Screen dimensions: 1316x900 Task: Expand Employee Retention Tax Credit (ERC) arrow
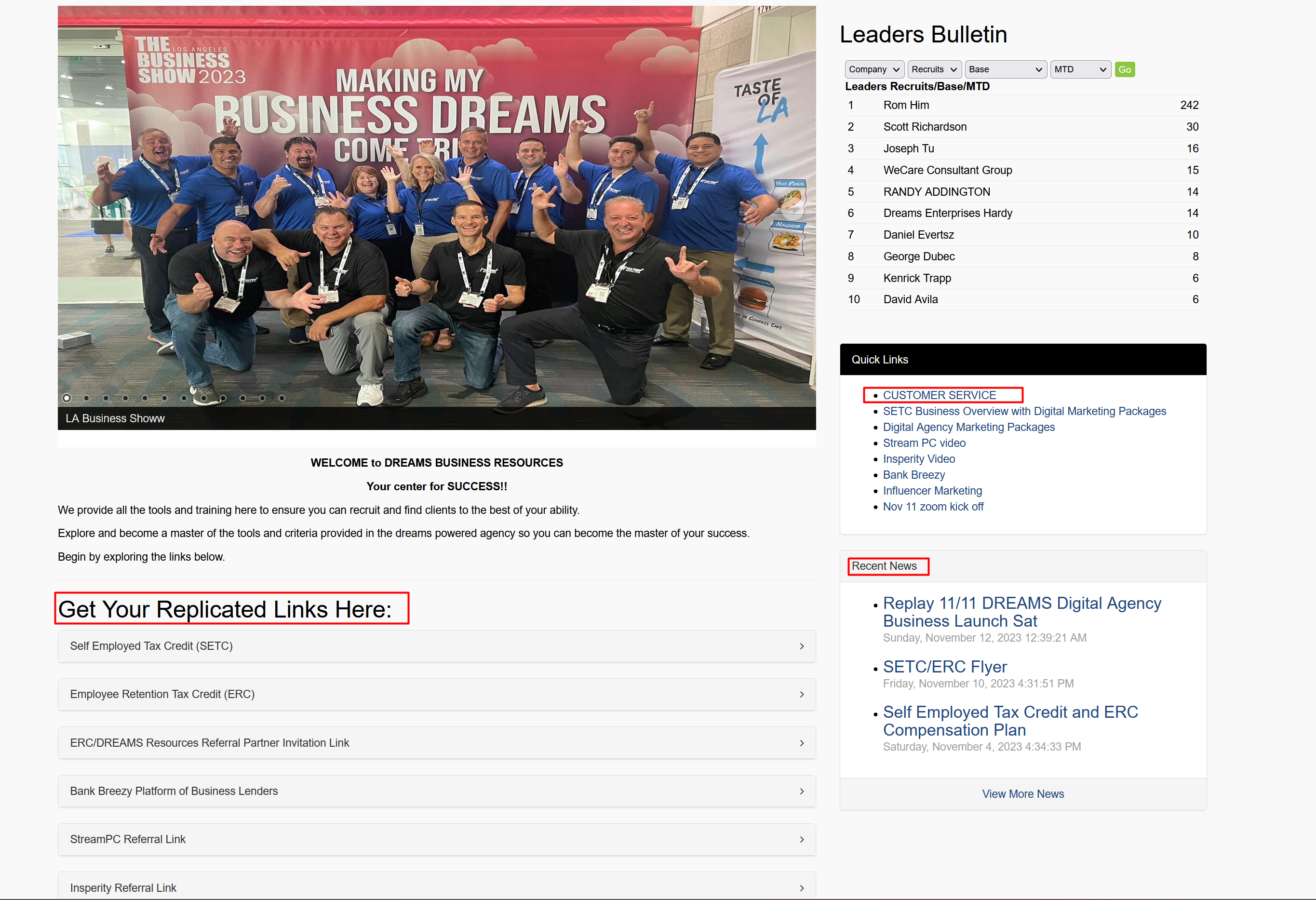click(x=801, y=694)
